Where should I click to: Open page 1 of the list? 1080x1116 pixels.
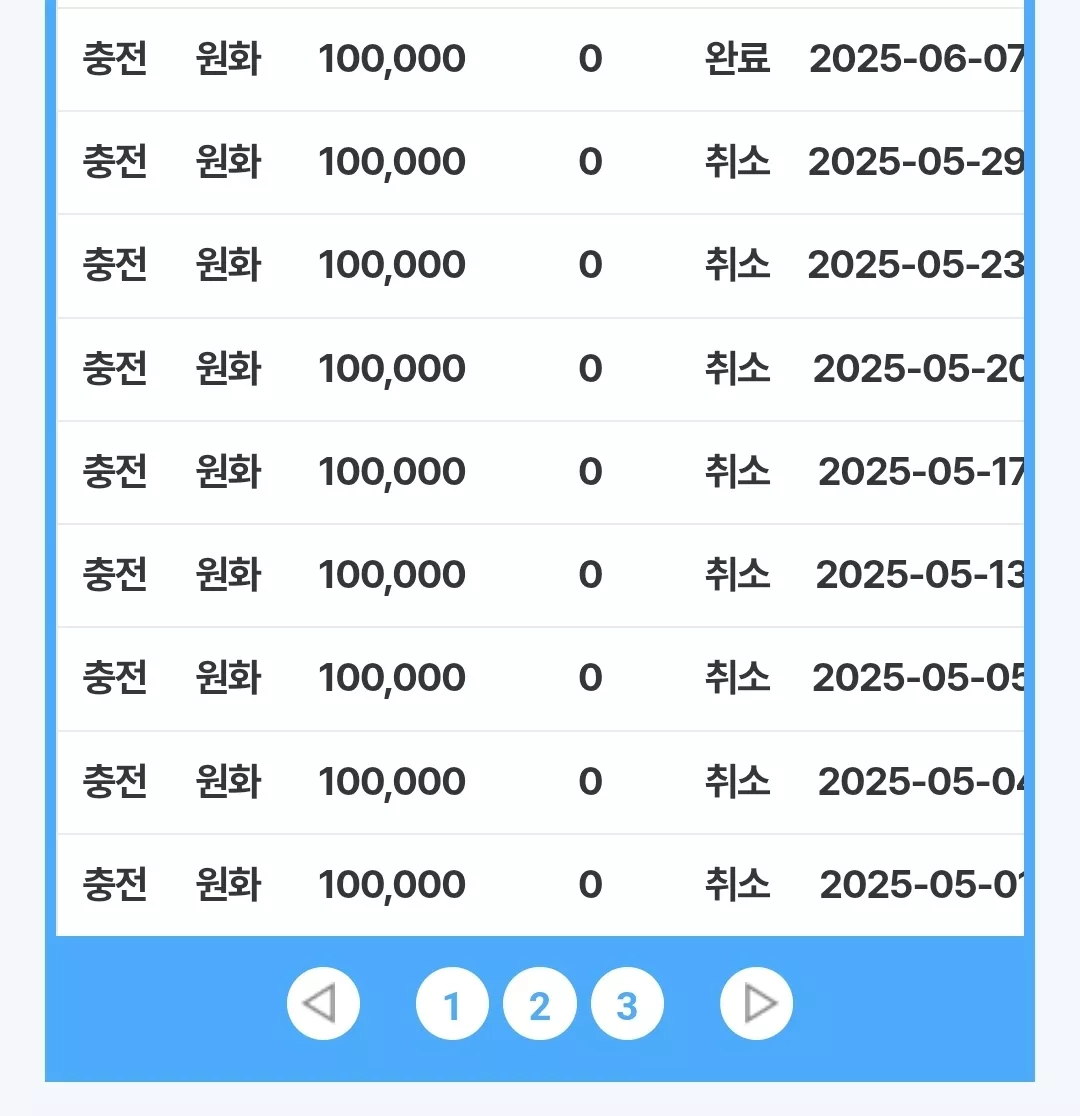452,1004
